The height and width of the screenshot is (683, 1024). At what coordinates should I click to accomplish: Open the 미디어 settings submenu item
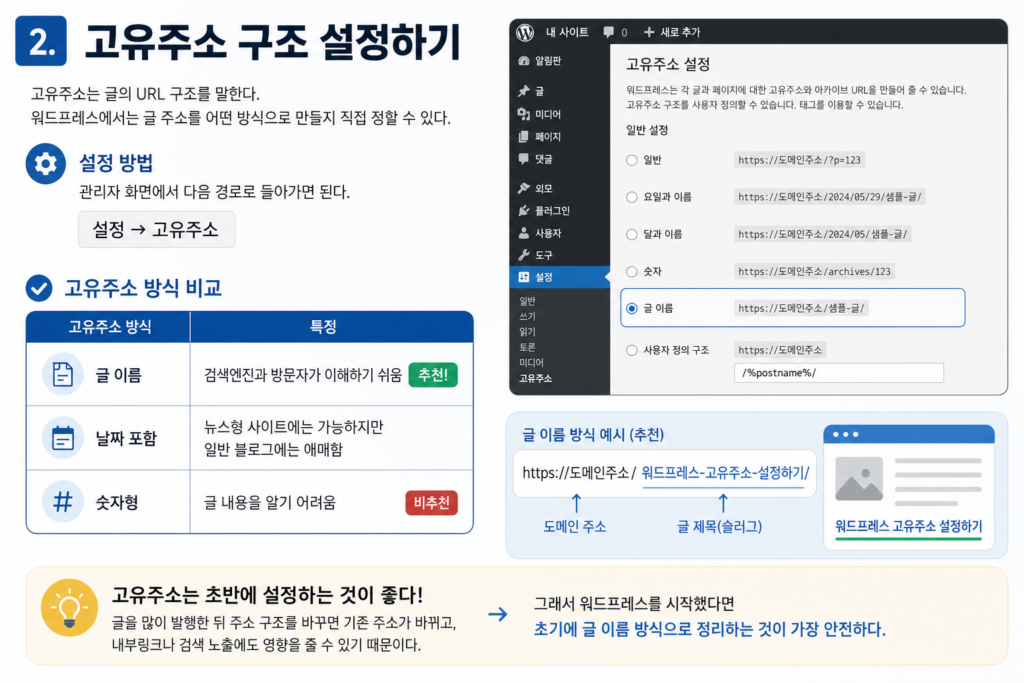coord(531,362)
